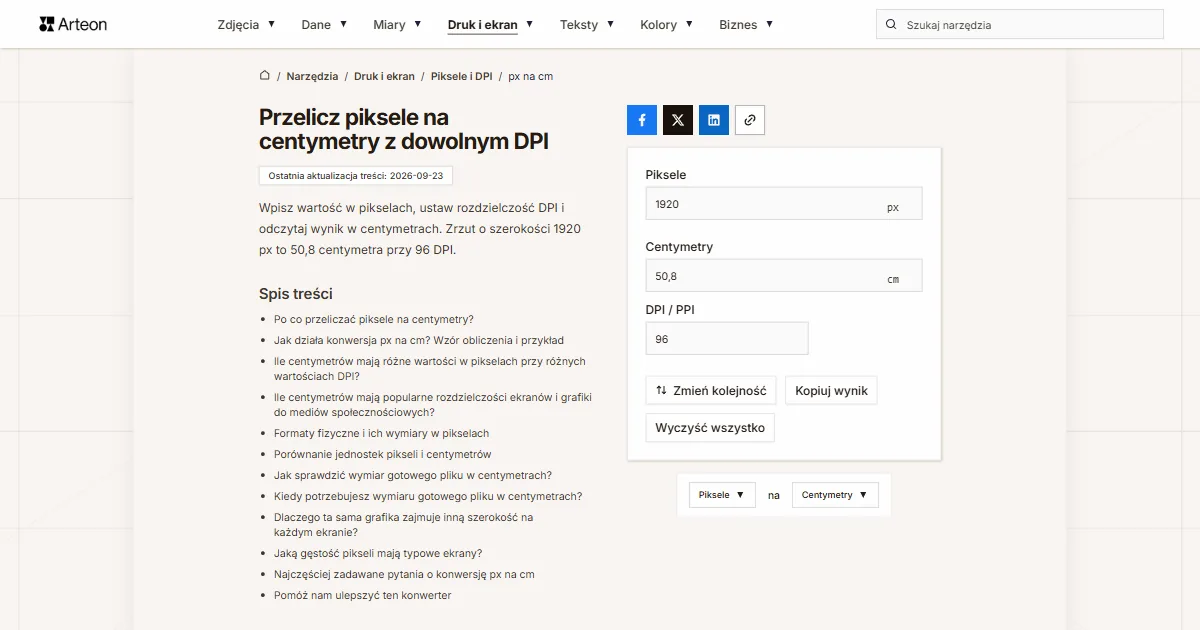Click the Arteon logo
The width and height of the screenshot is (1200, 630).
[x=73, y=24]
